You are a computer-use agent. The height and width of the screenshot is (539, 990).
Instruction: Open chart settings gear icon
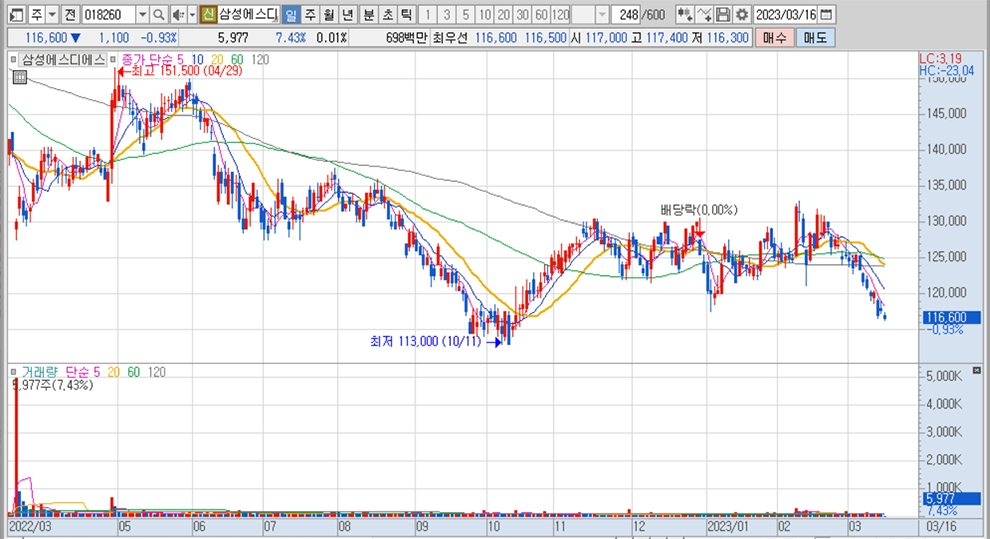tap(741, 15)
